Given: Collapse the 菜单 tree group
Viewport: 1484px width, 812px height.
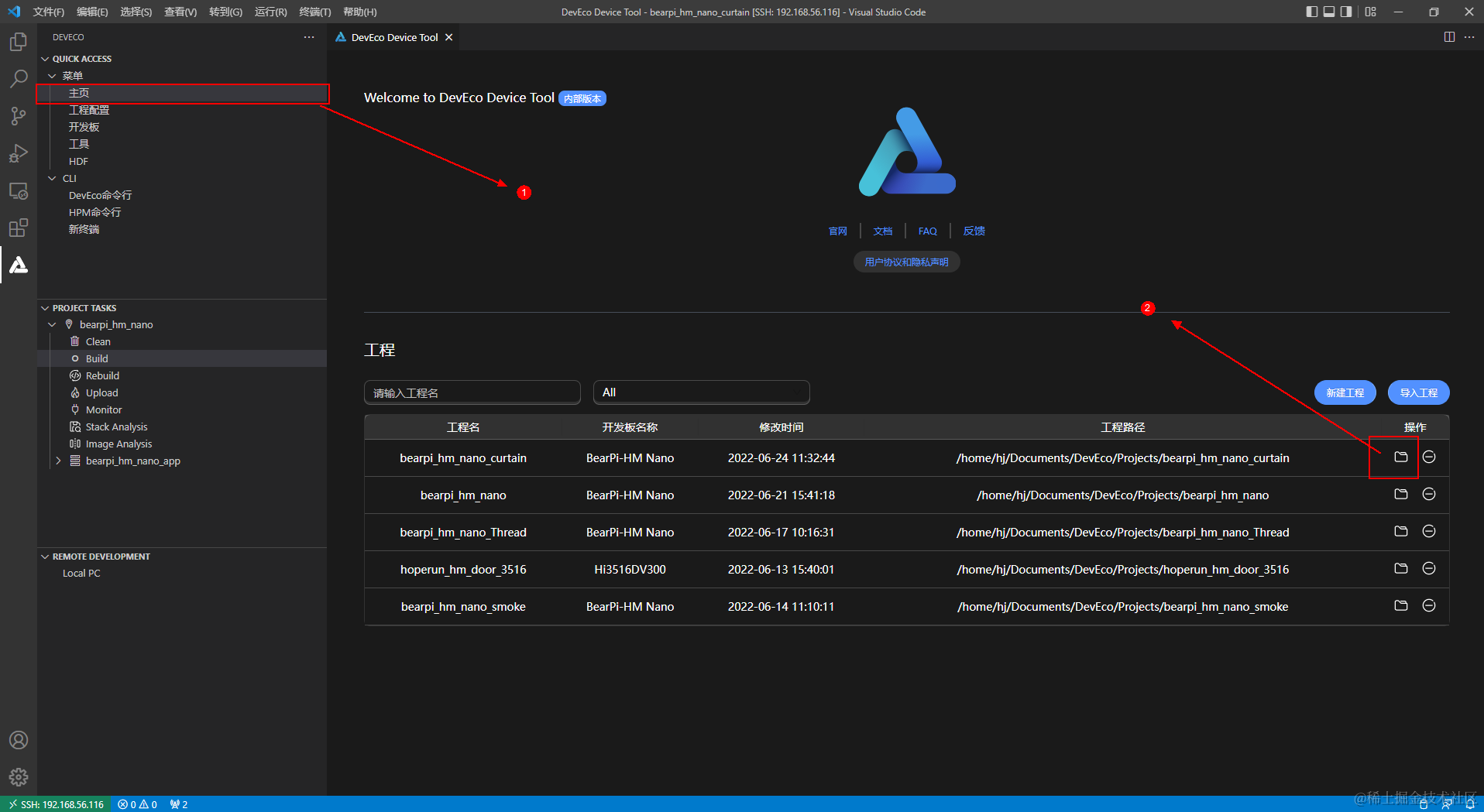Looking at the screenshot, I should point(52,76).
